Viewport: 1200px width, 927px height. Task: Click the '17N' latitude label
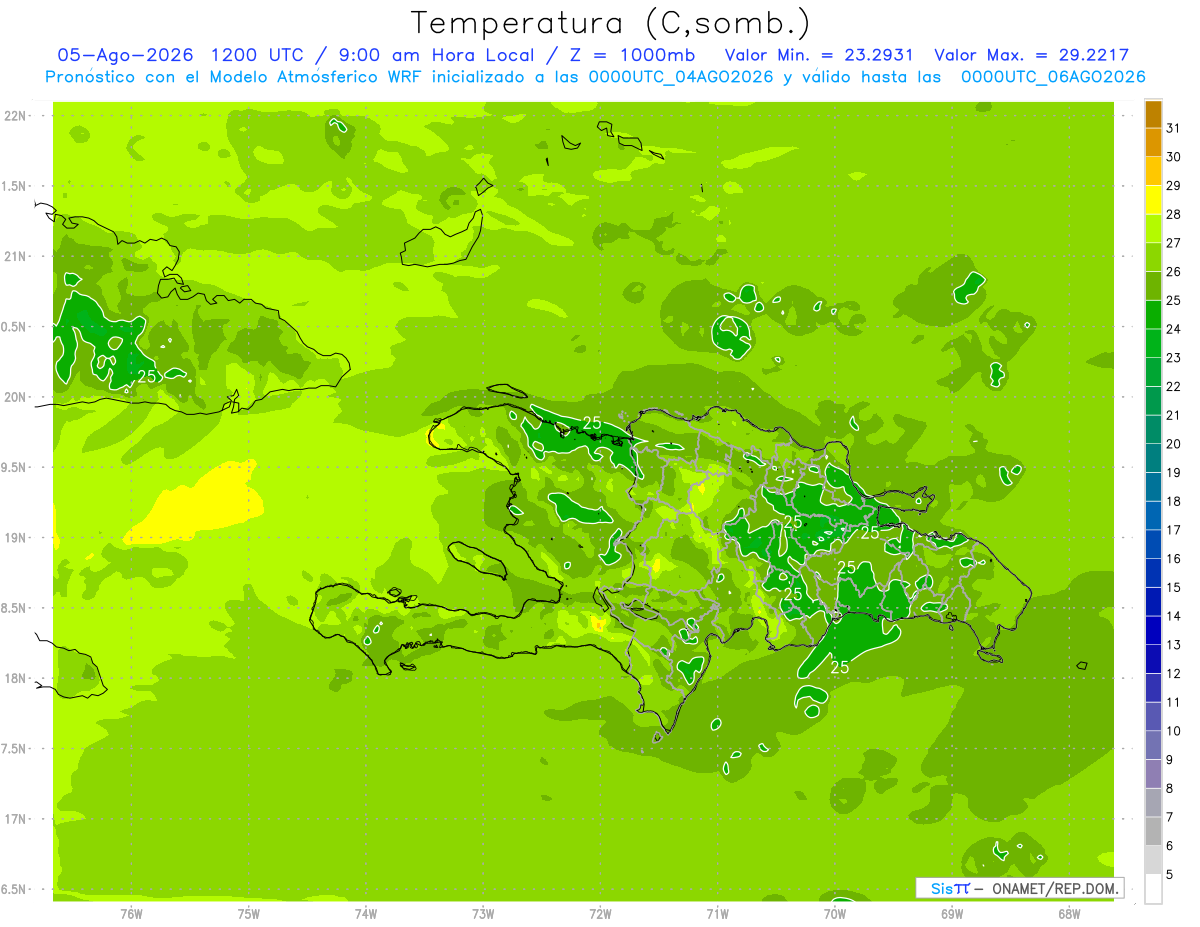17,819
